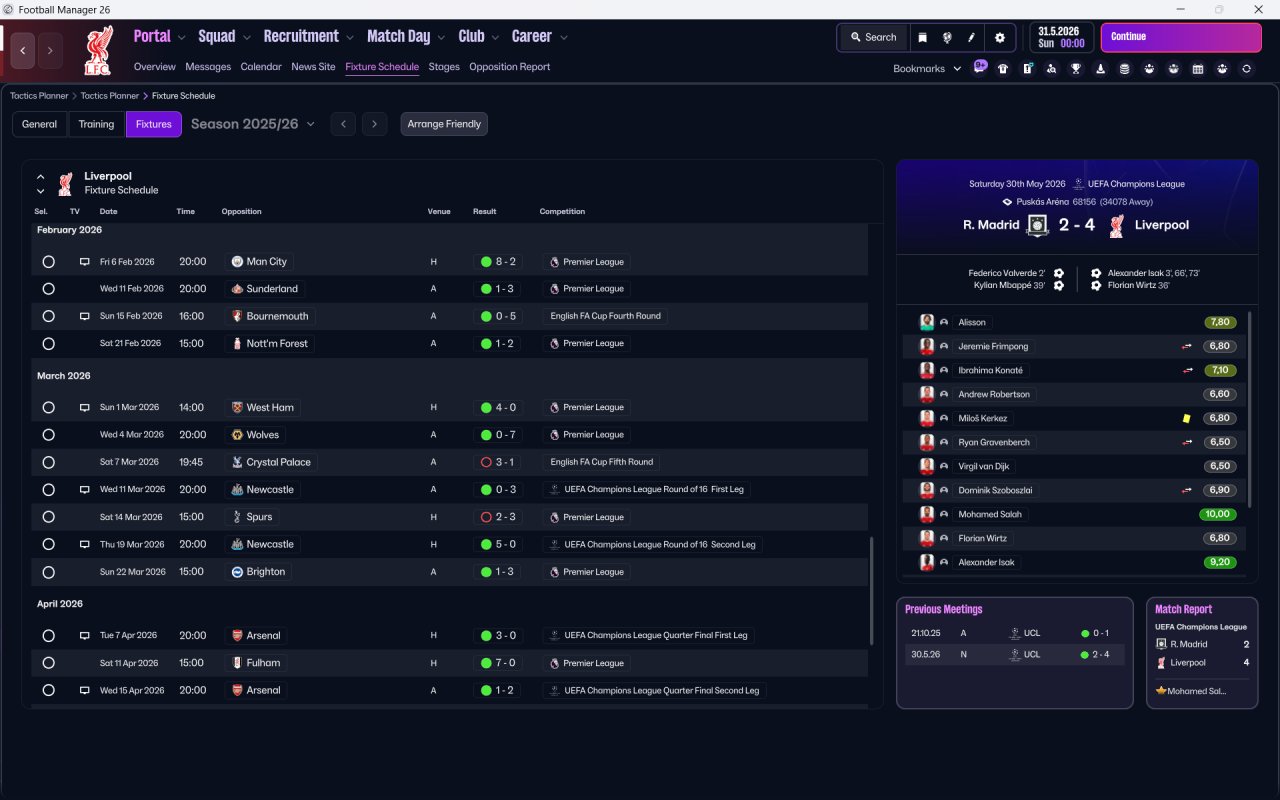1280x800 pixels.
Task: Select the radio button for the Wolves fixture
Action: coord(48,435)
